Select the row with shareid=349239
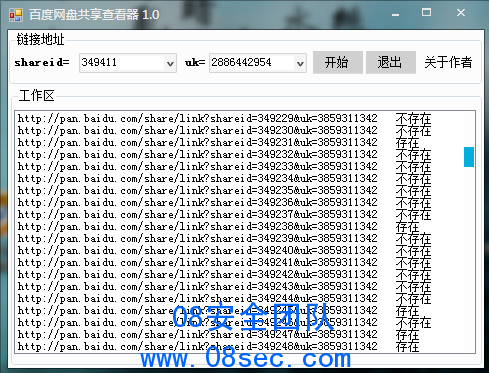 click(x=224, y=239)
